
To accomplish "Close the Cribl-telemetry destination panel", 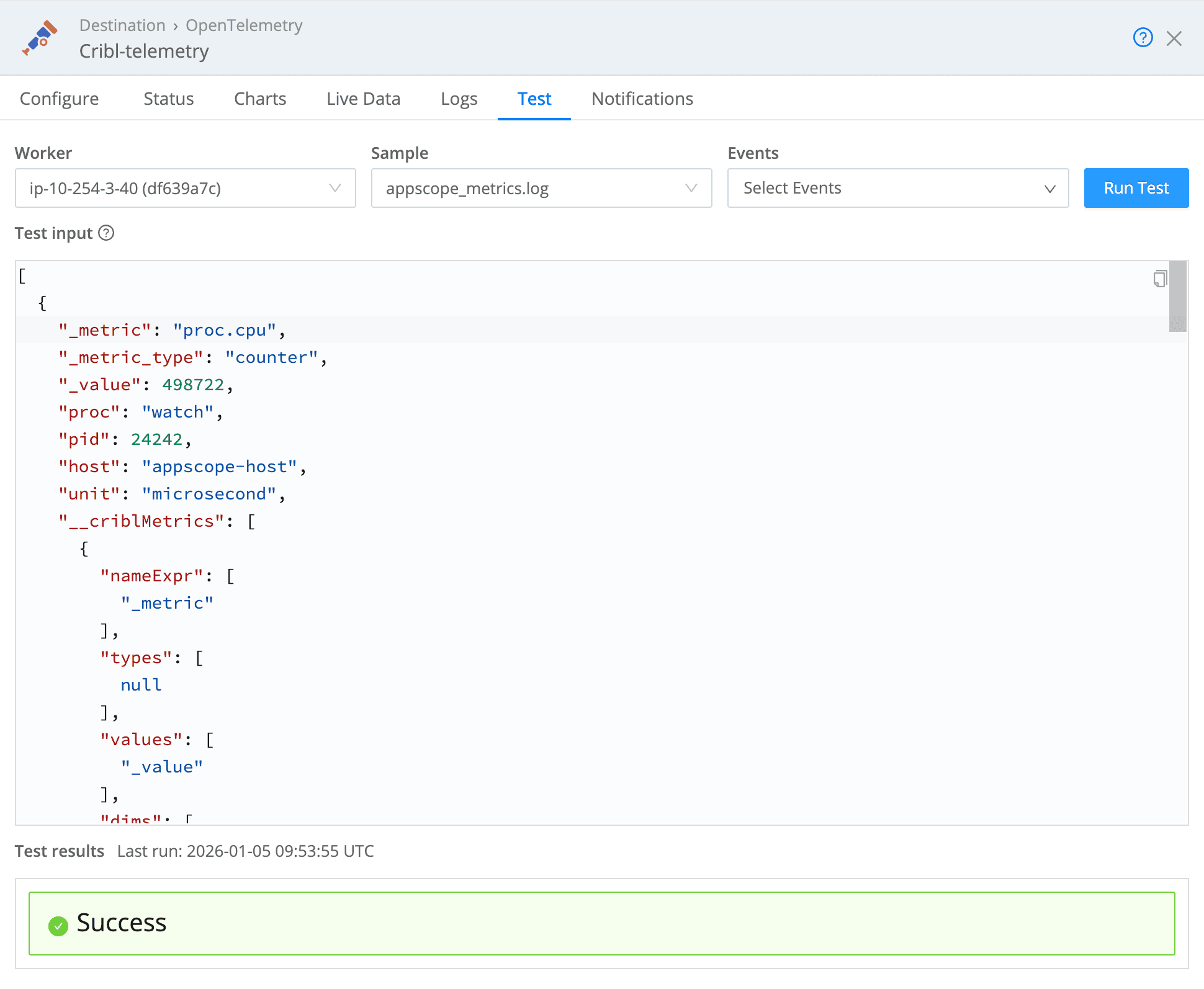I will point(1174,38).
